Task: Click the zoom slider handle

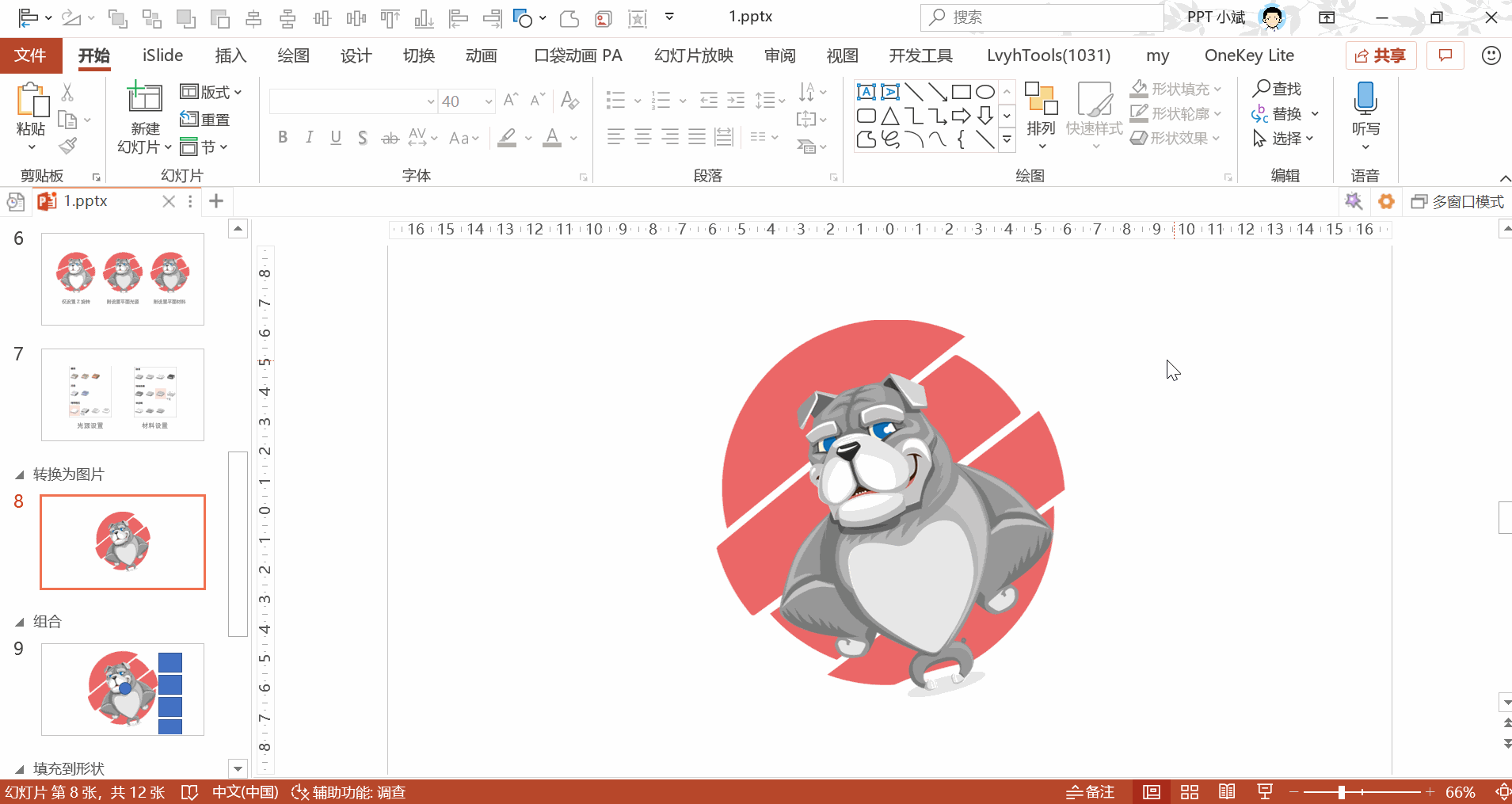Action: coord(1342,792)
